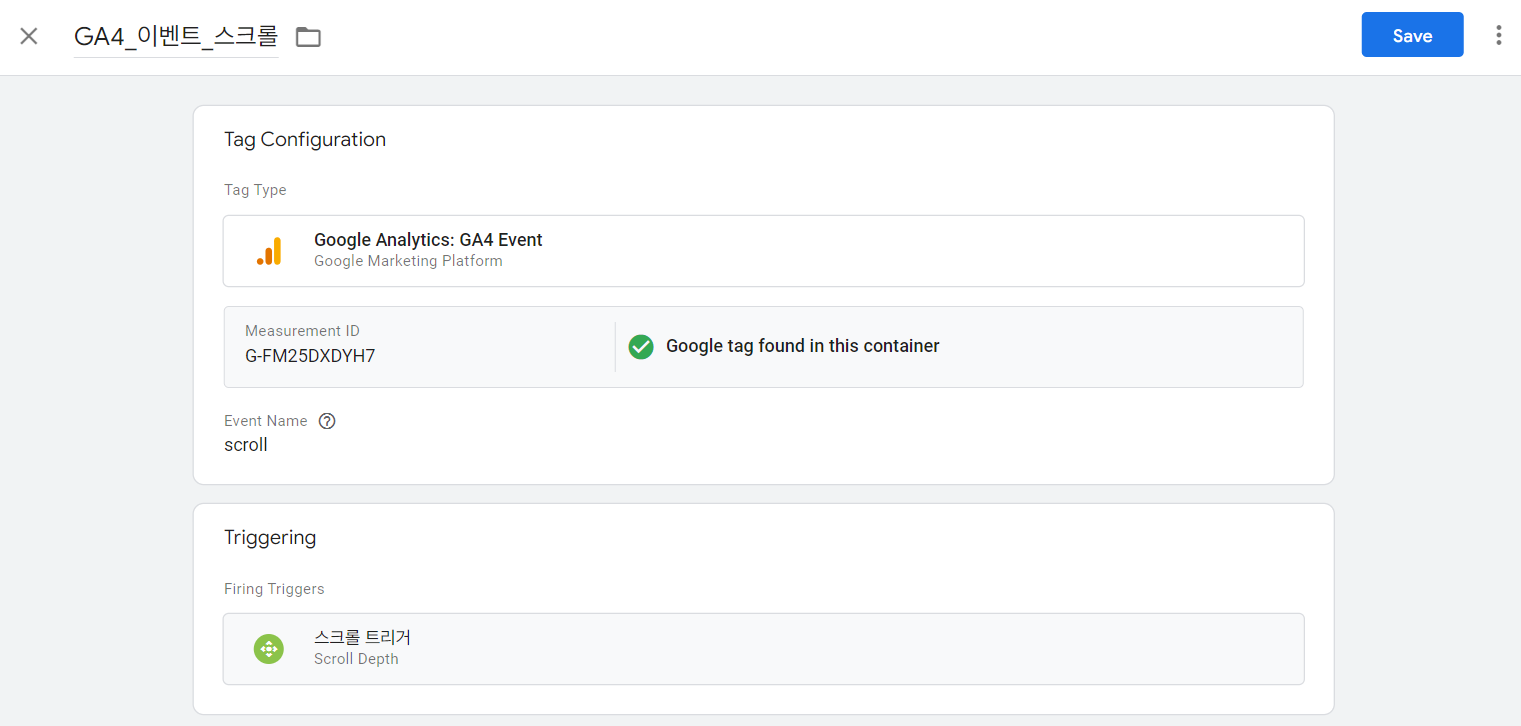Click the Tag Type label
This screenshot has height=726, width=1521.
tap(255, 190)
